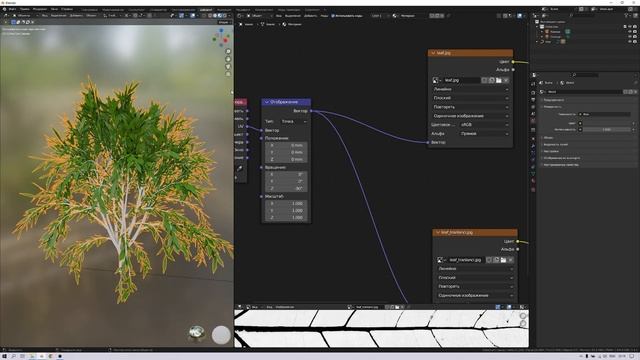Toggle visibility eye of first outliner collection
640x360 pixels.
click(x=629, y=27)
